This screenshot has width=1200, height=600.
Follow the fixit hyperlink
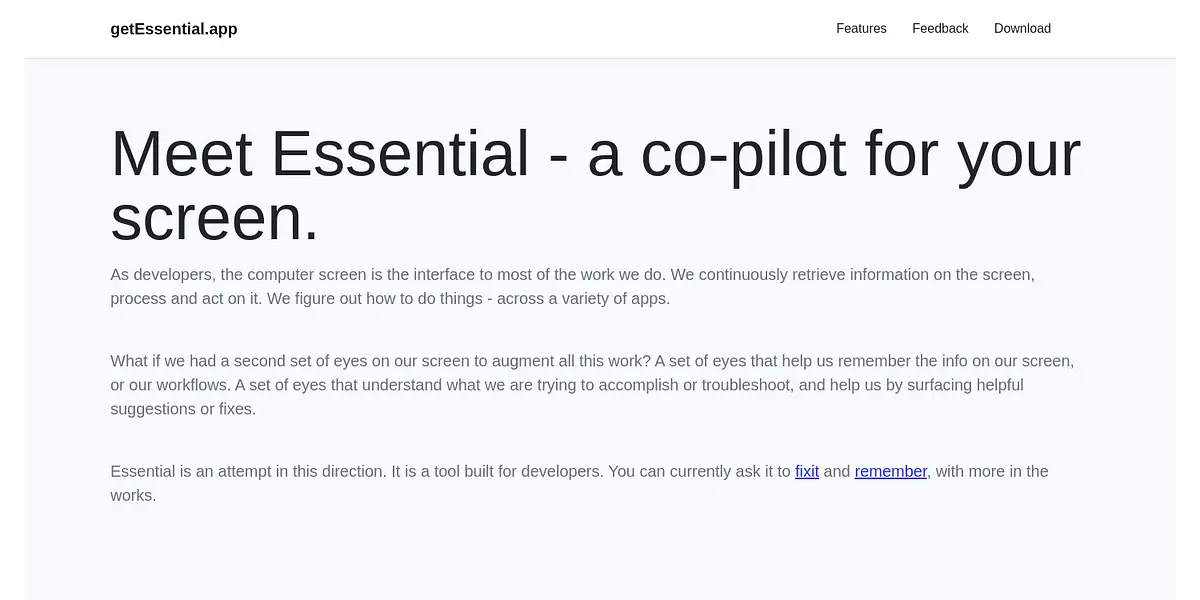point(807,471)
